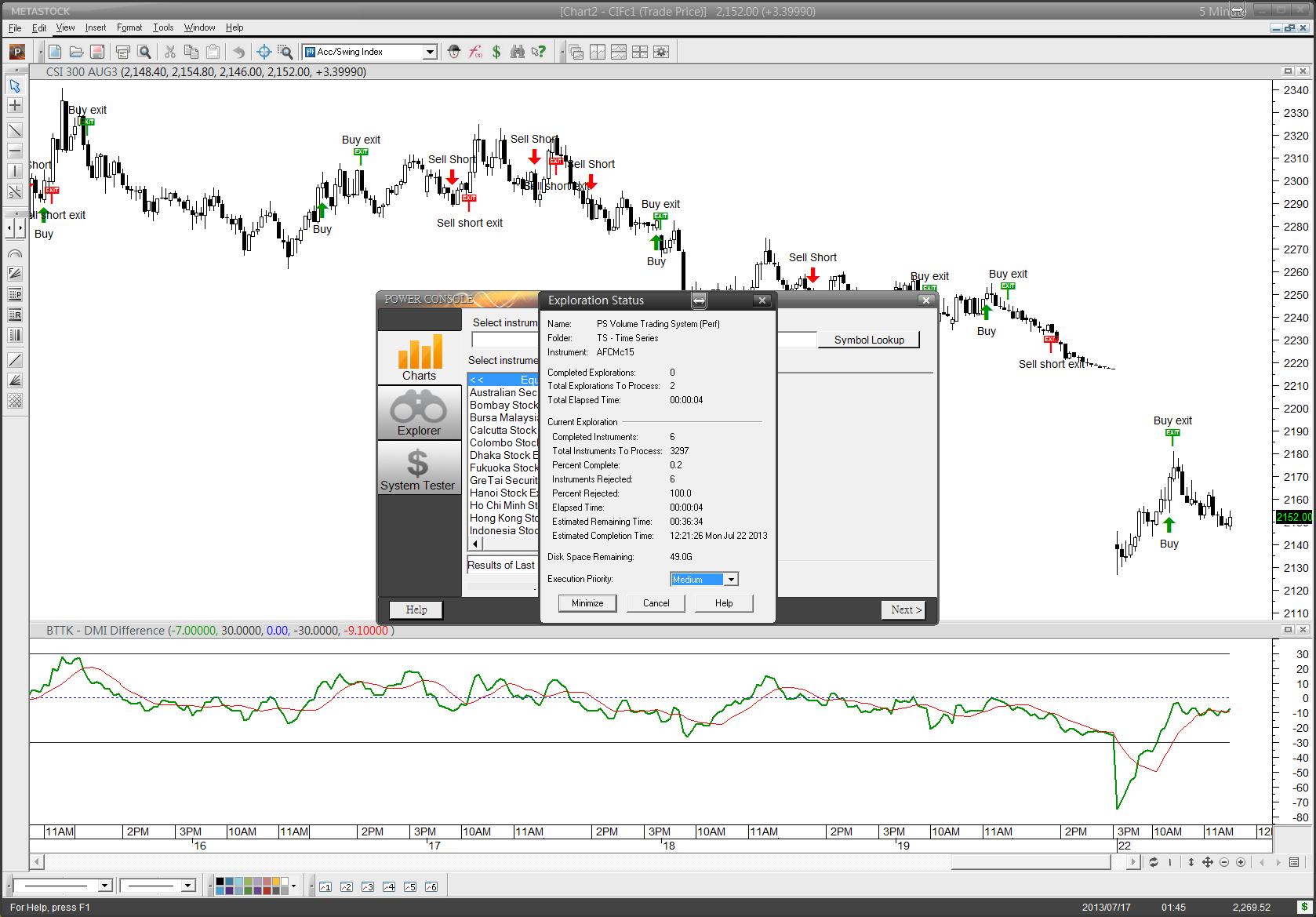1316x917 pixels.
Task: Create a new chart document
Action: click(x=55, y=52)
